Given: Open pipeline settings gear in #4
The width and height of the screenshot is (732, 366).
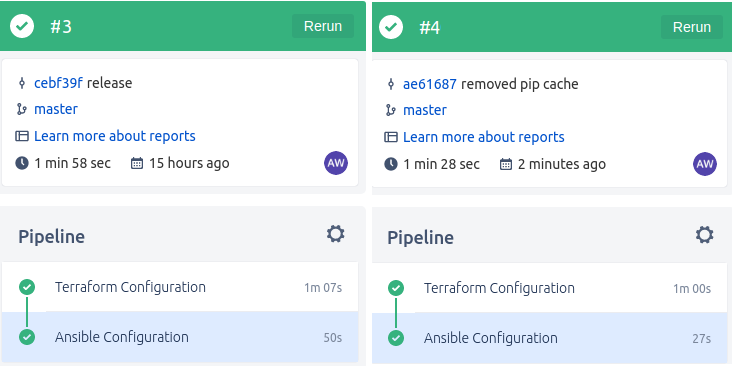Looking at the screenshot, I should pyautogui.click(x=704, y=234).
